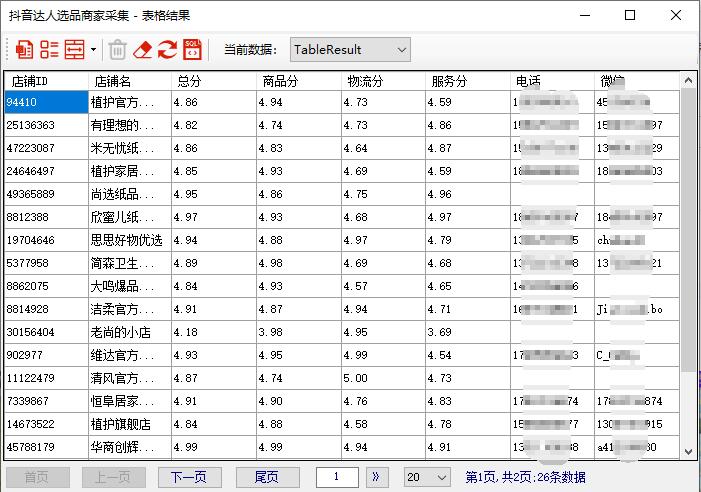Click the red refresh arrows icon
The height and width of the screenshot is (492, 701).
[x=167, y=49]
